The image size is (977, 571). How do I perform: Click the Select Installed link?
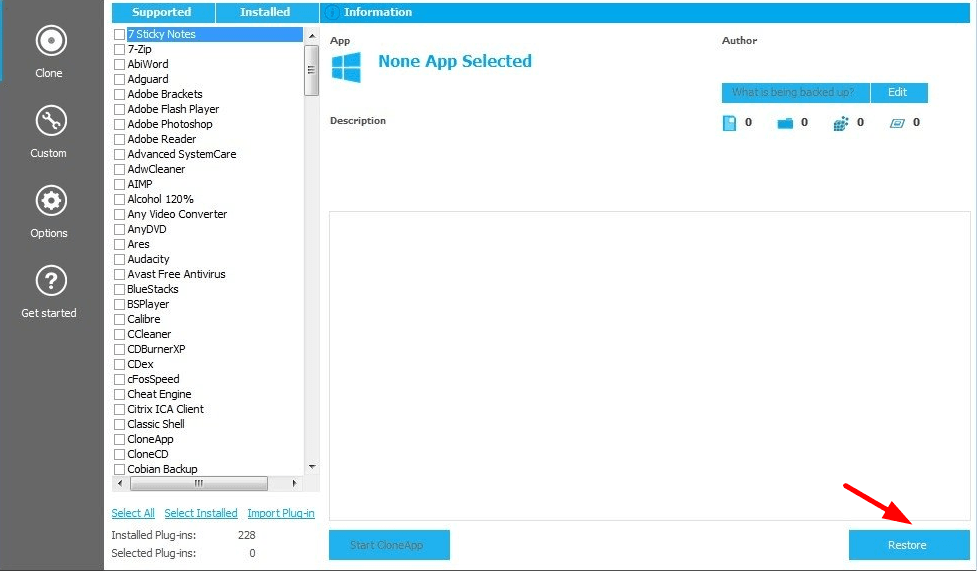(x=201, y=513)
